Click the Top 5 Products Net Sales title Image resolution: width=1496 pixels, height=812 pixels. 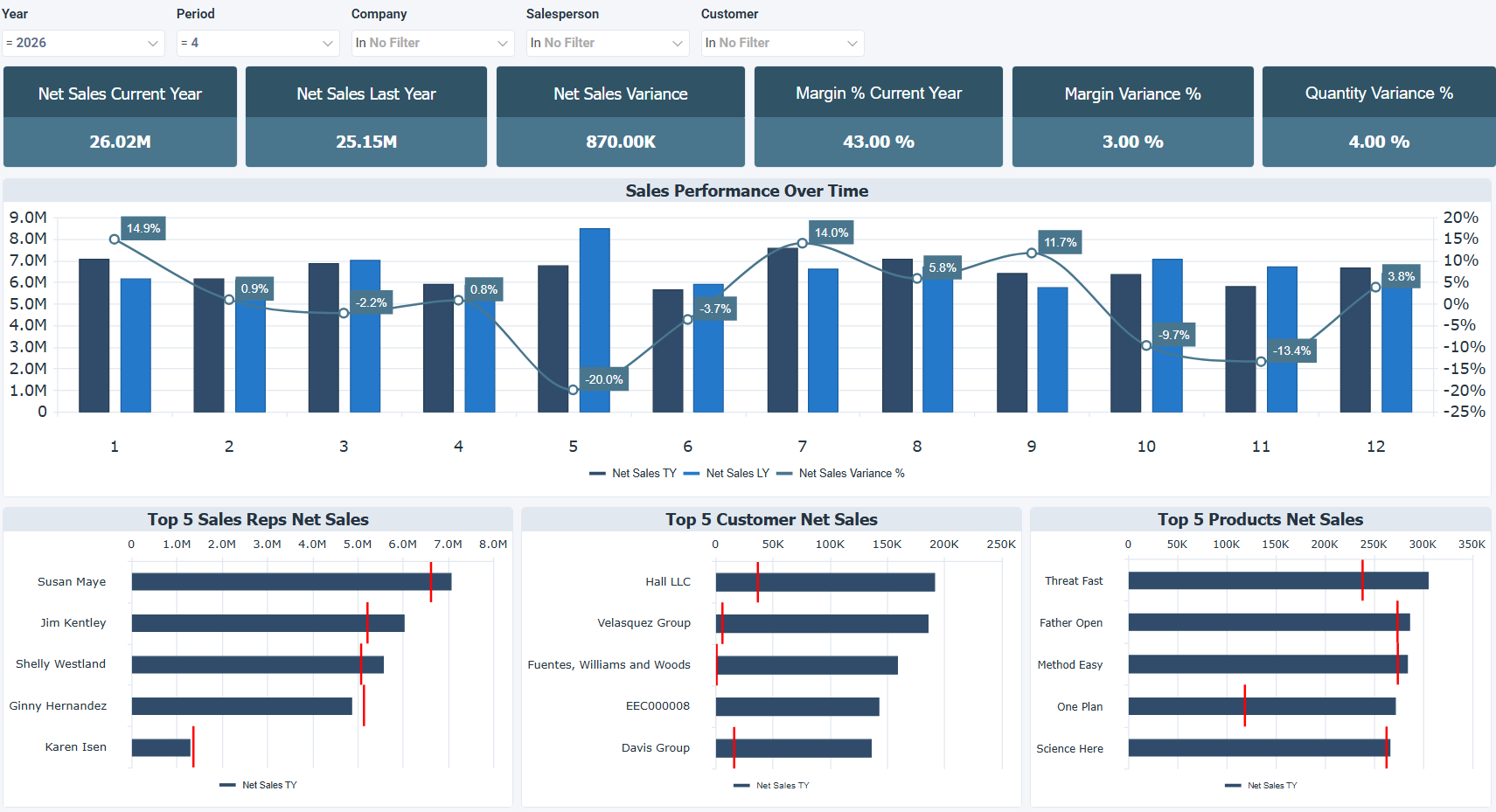pyautogui.click(x=1261, y=519)
